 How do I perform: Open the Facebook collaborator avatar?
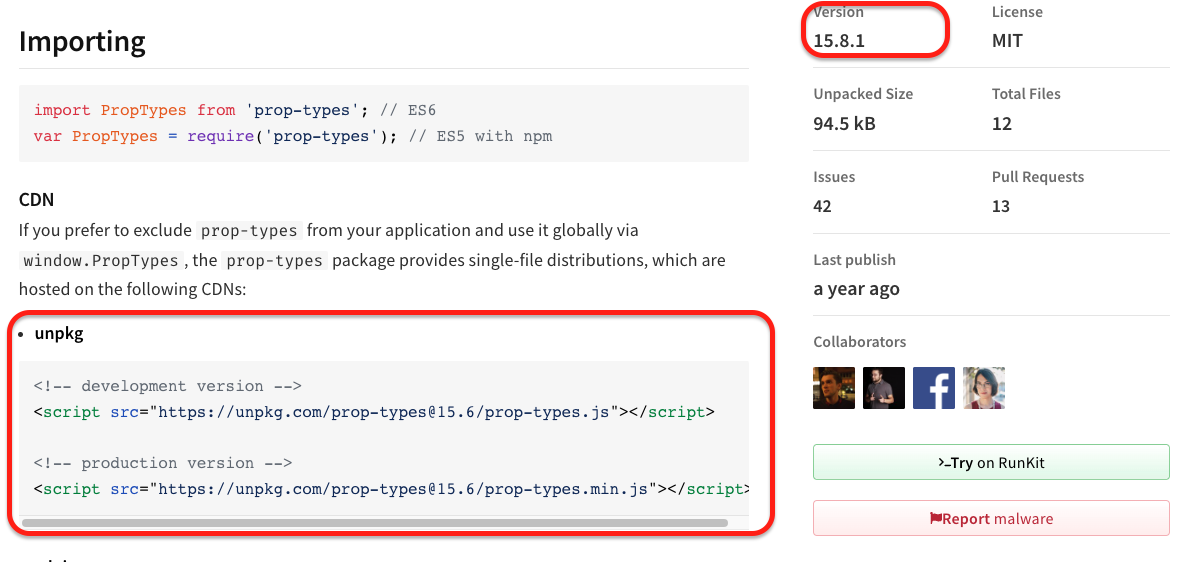934,388
